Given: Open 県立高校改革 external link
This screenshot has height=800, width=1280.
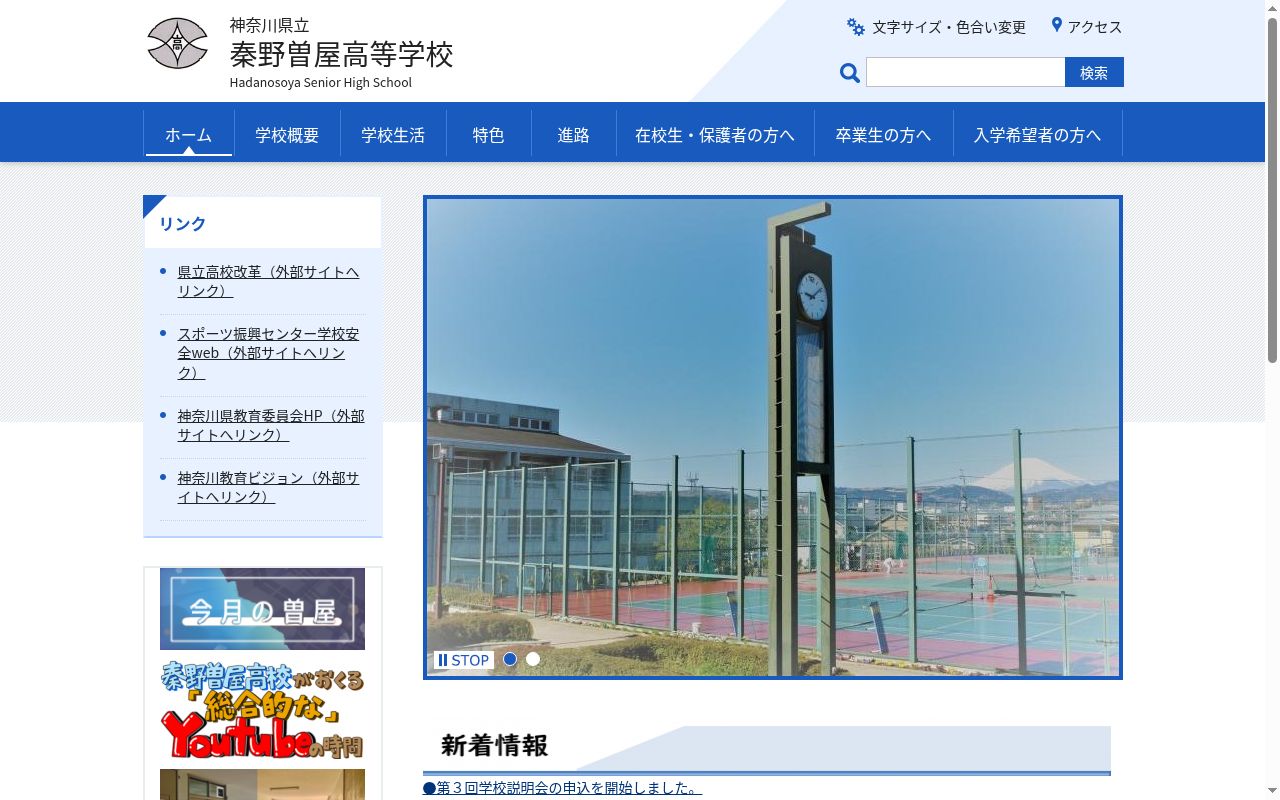Looking at the screenshot, I should (x=268, y=281).
